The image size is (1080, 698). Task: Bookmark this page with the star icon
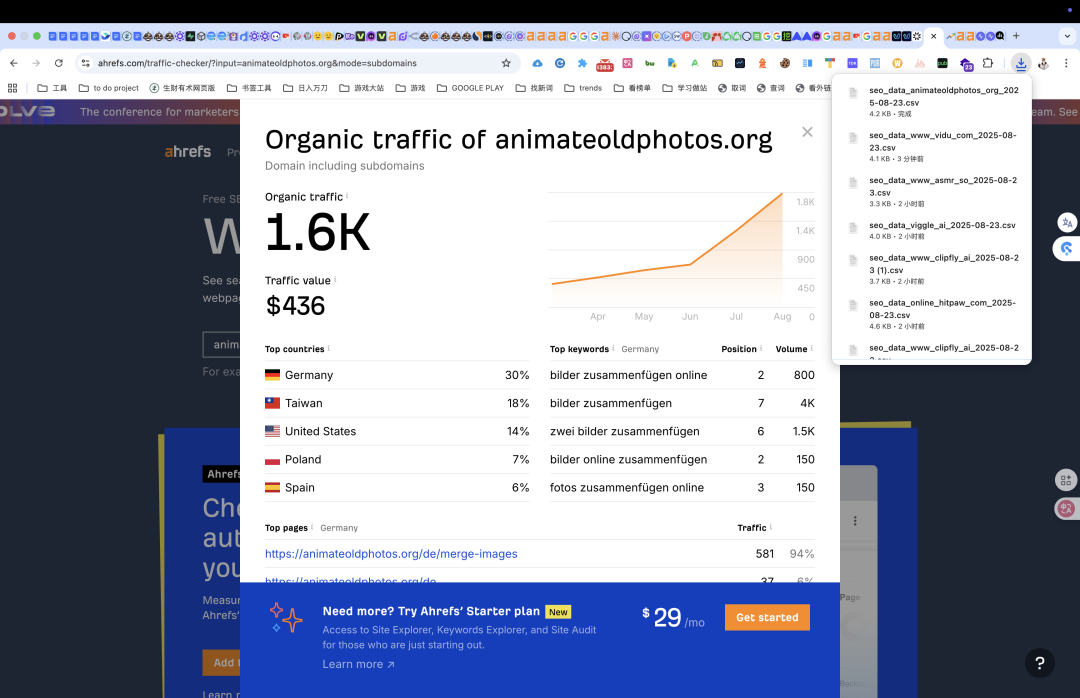pos(506,63)
